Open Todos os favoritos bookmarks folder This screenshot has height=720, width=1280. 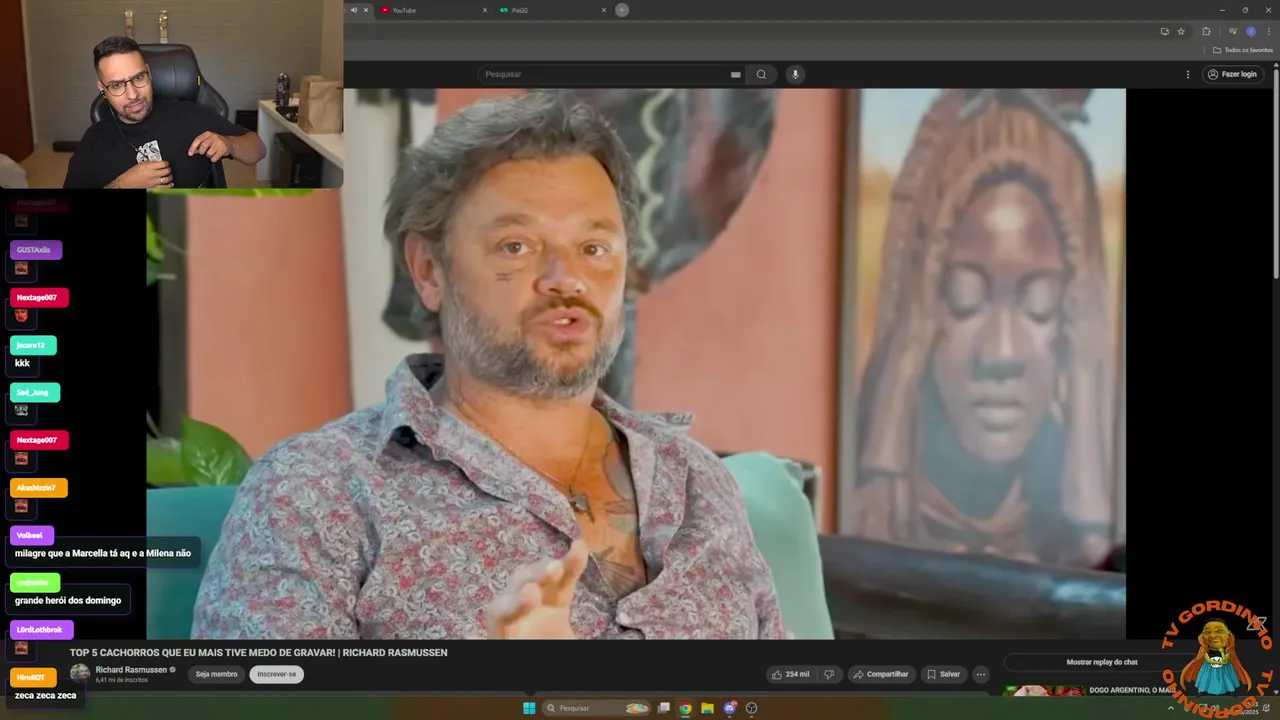1243,49
